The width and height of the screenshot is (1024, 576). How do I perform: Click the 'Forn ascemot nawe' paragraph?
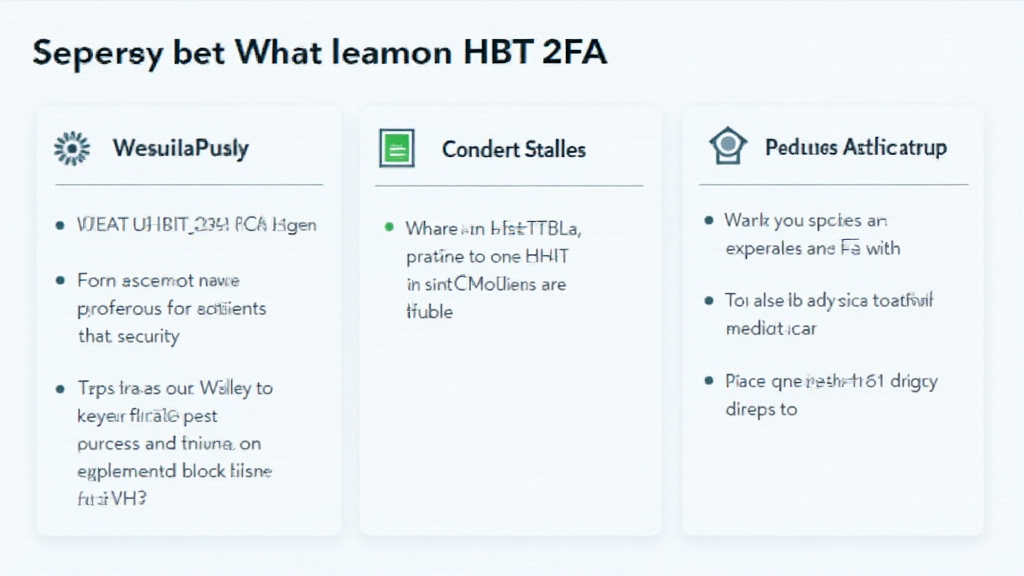pyautogui.click(x=172, y=308)
